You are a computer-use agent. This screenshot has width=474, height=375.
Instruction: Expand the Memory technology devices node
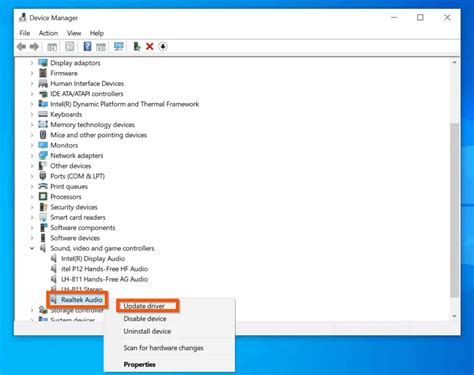[32, 125]
